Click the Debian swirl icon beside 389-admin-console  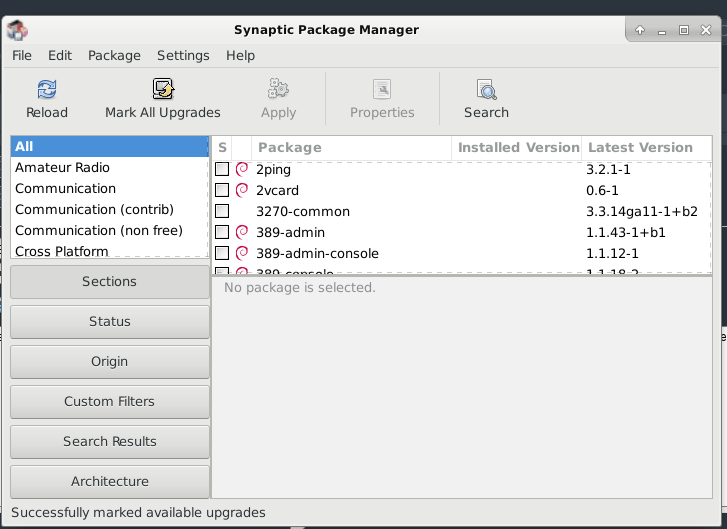(242, 253)
